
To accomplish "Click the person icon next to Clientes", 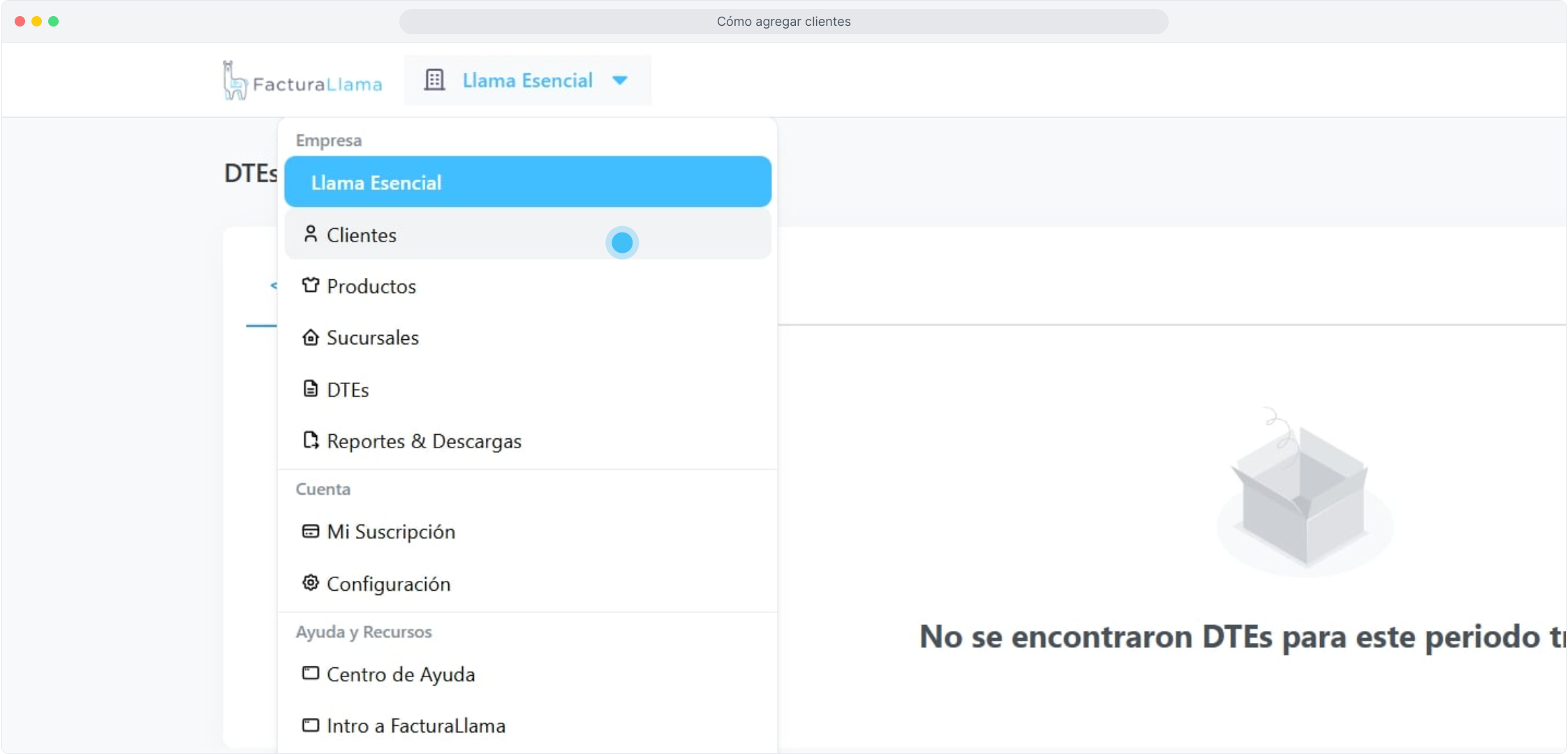I will [x=310, y=234].
